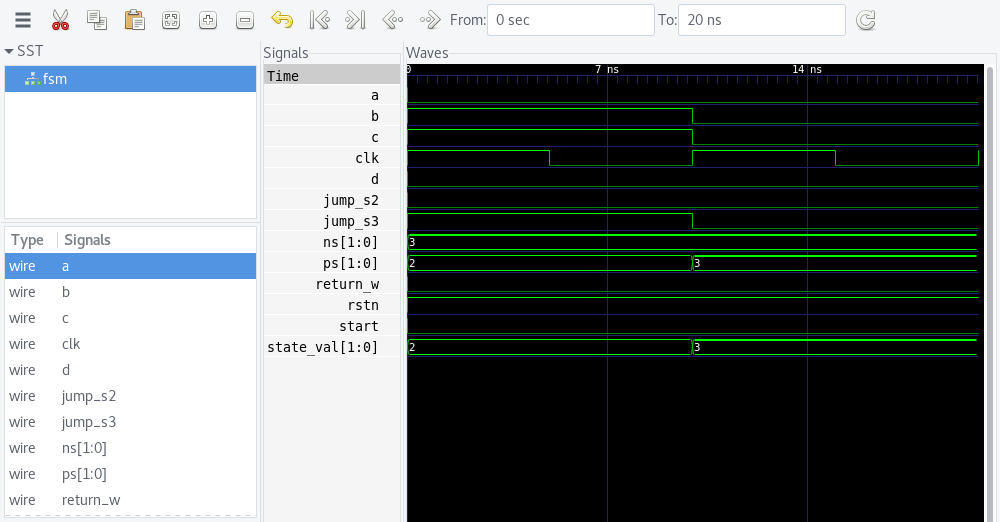Edit the To time field

[761, 20]
